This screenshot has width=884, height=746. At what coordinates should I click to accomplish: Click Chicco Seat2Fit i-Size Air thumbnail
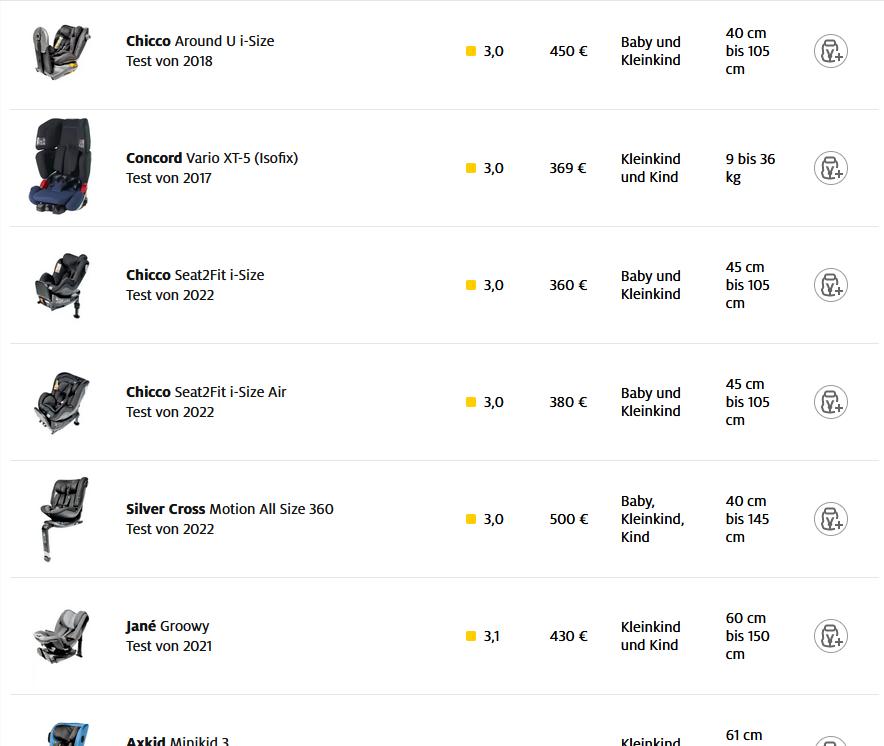click(x=61, y=402)
